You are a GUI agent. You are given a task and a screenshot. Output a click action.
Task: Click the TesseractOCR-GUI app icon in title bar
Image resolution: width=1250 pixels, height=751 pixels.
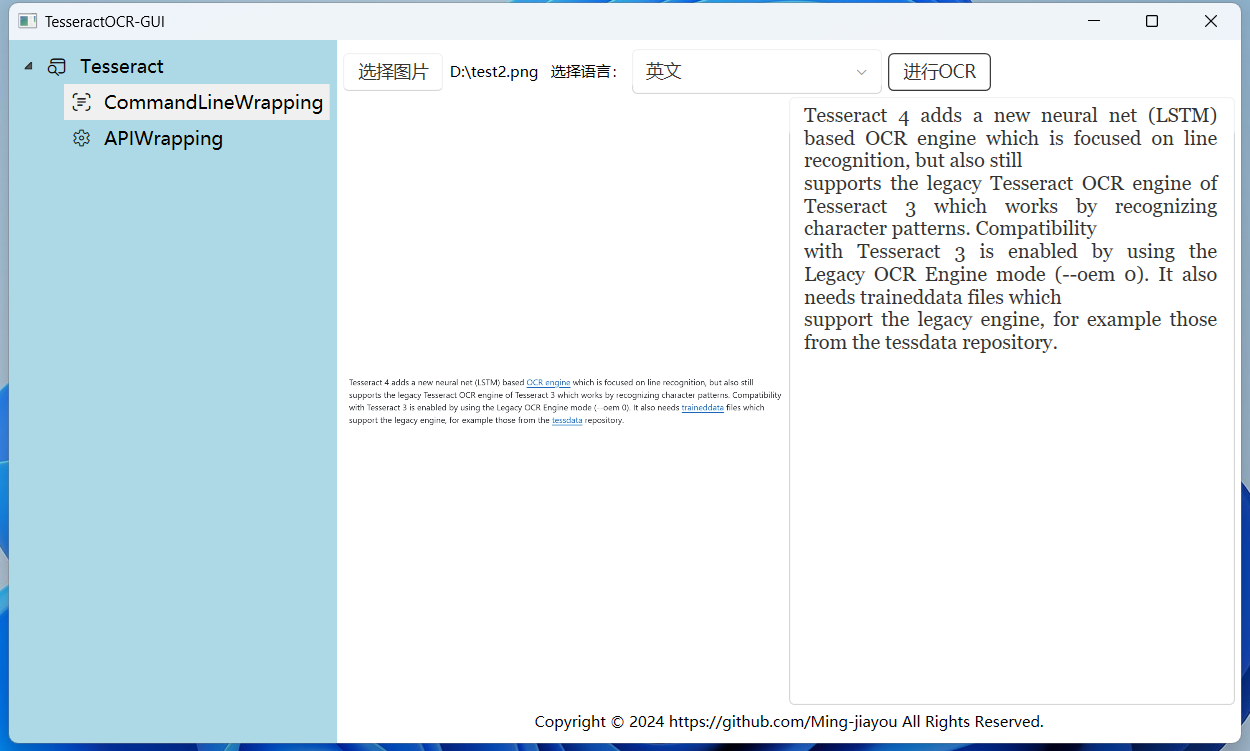(27, 20)
